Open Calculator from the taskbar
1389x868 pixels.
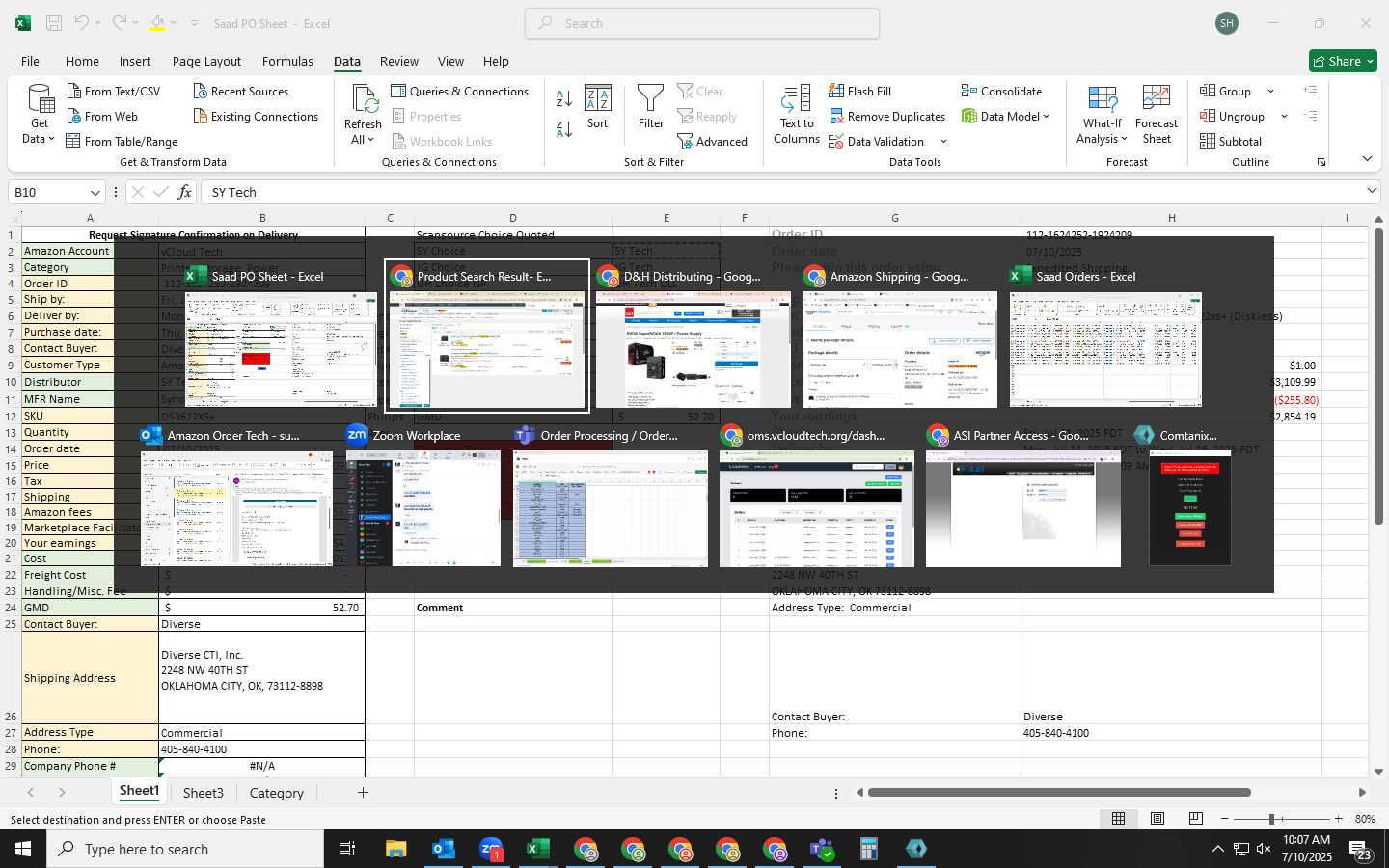[x=869, y=849]
